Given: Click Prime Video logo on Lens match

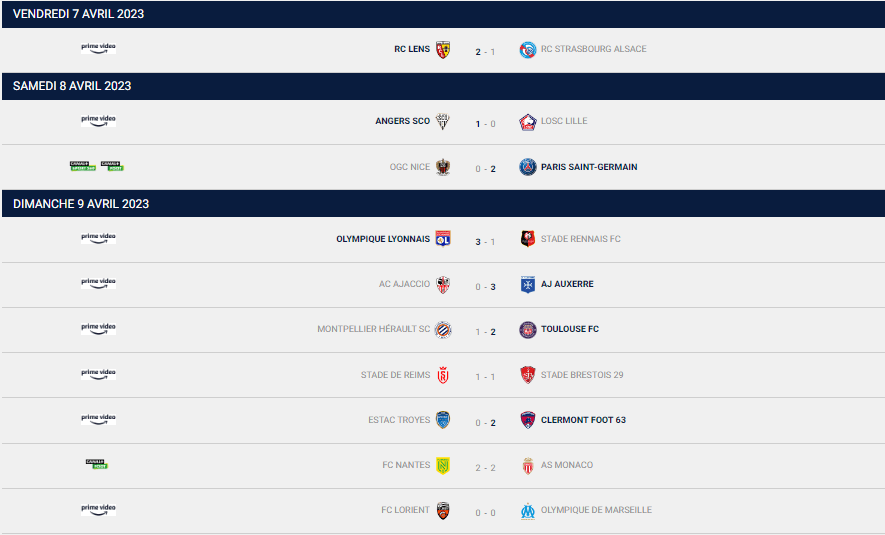Looking at the screenshot, I should pos(98,49).
